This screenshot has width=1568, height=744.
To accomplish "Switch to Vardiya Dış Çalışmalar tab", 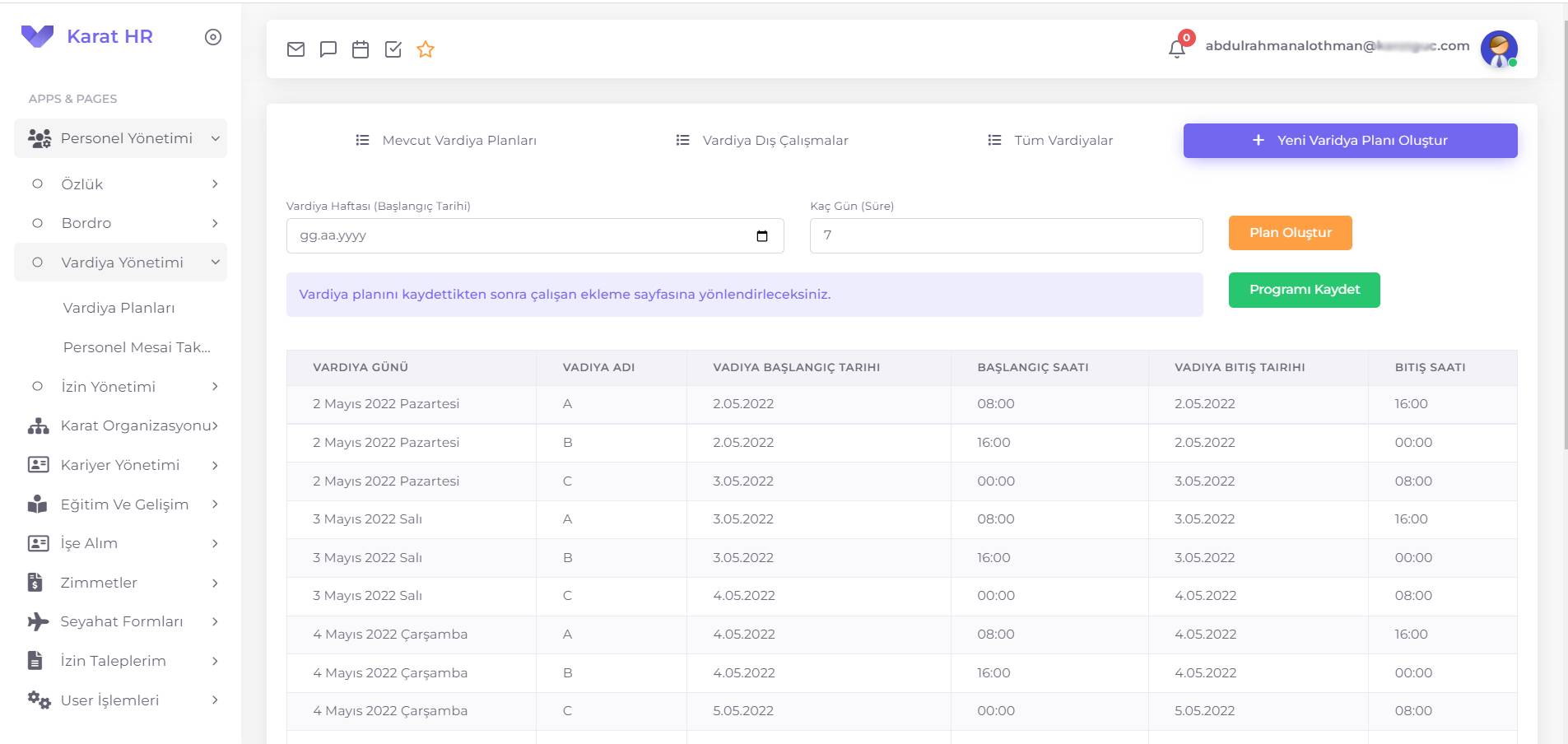I will [x=775, y=140].
